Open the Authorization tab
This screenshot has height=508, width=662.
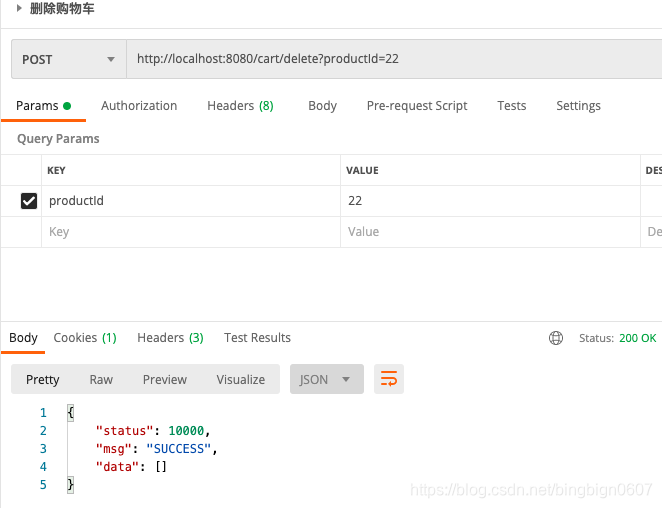point(139,106)
